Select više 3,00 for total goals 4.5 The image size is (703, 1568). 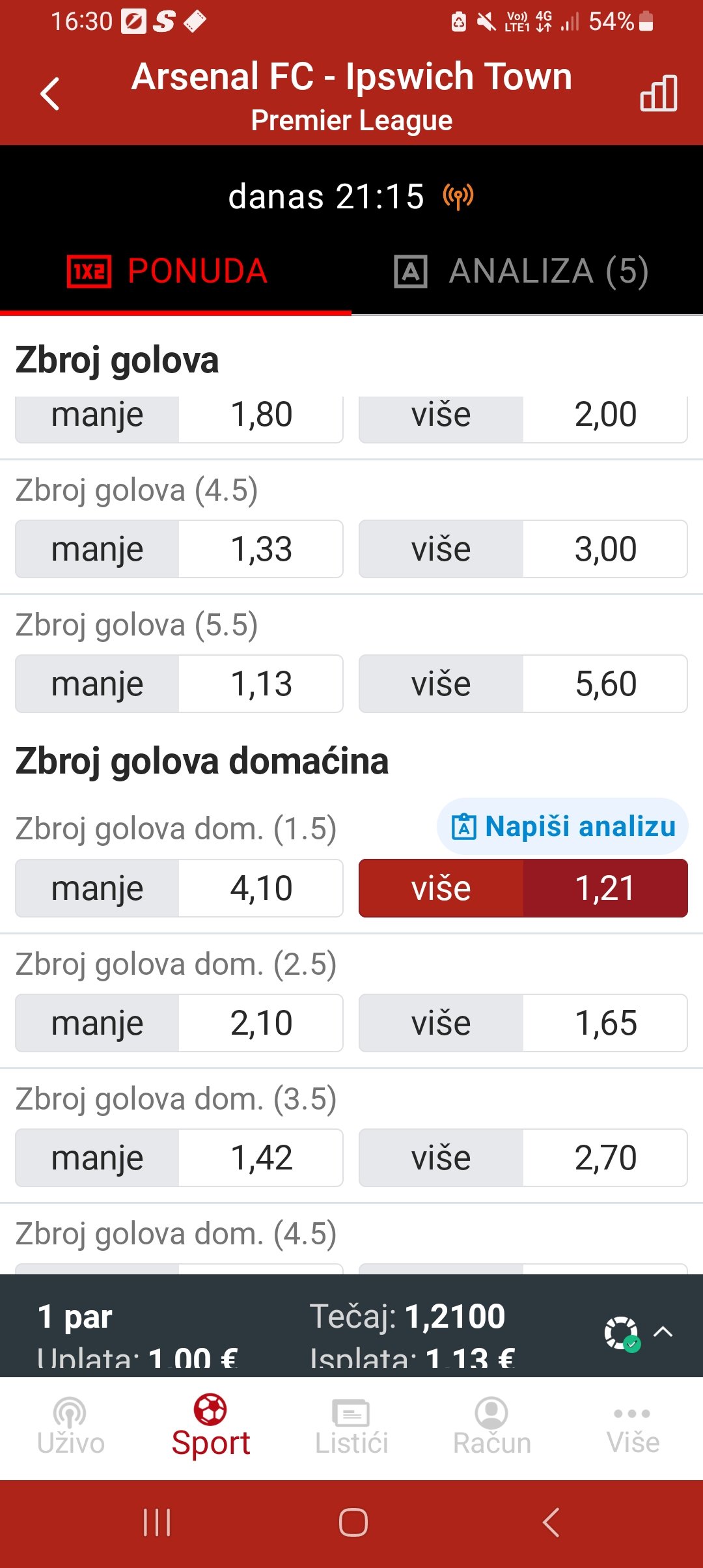tap(523, 549)
